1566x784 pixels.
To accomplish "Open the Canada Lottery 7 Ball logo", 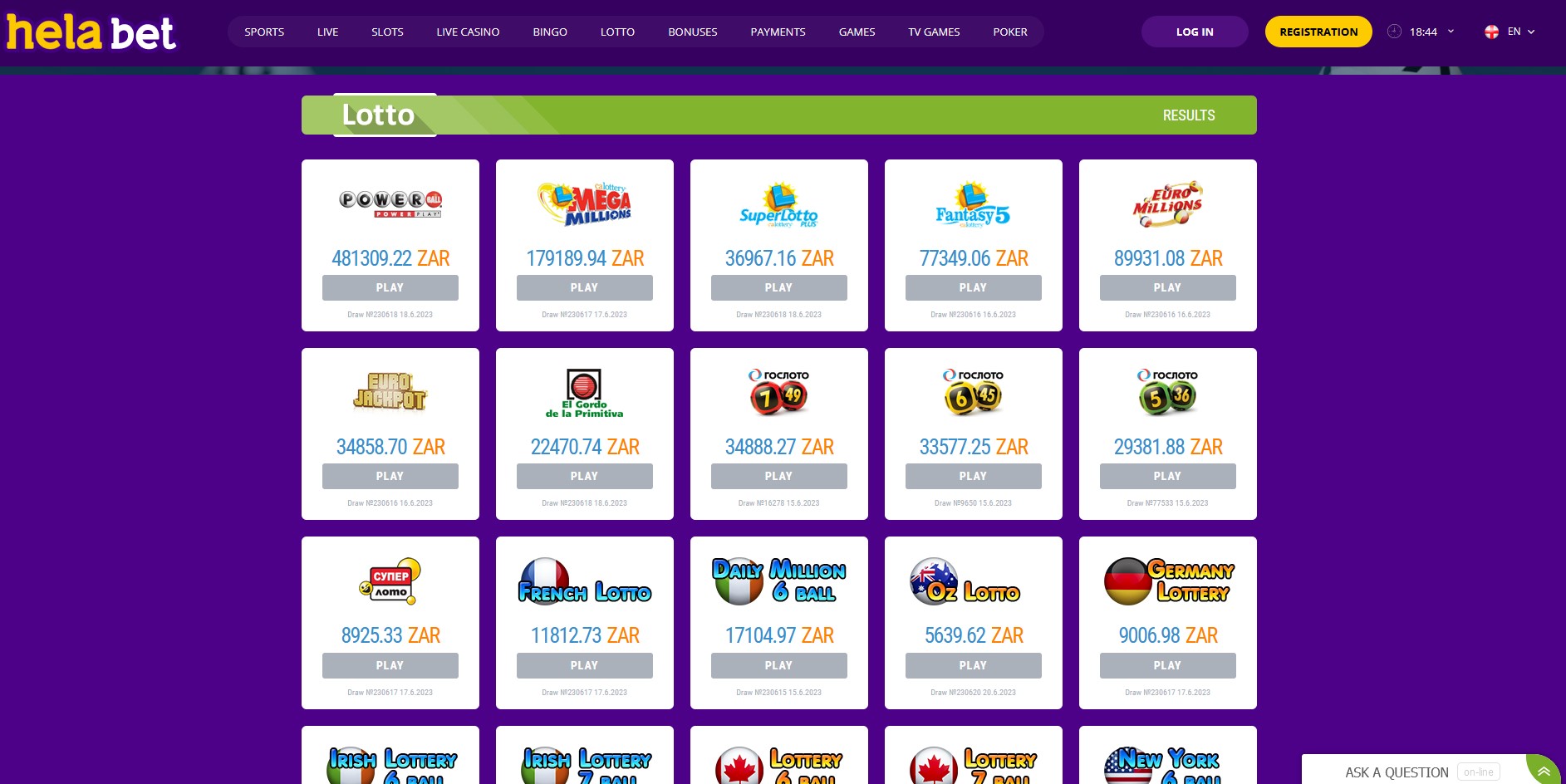I will pos(973,765).
